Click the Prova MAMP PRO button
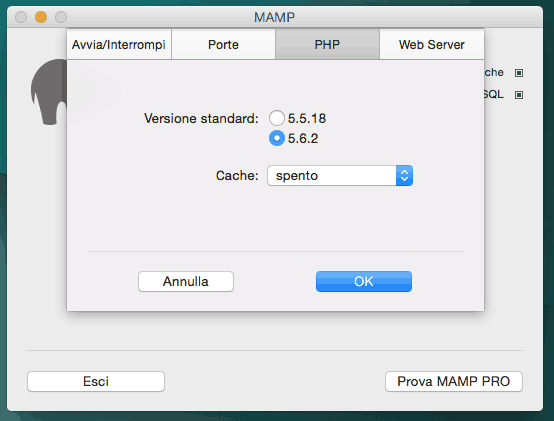Screen dimensions: 554x421 454,381
